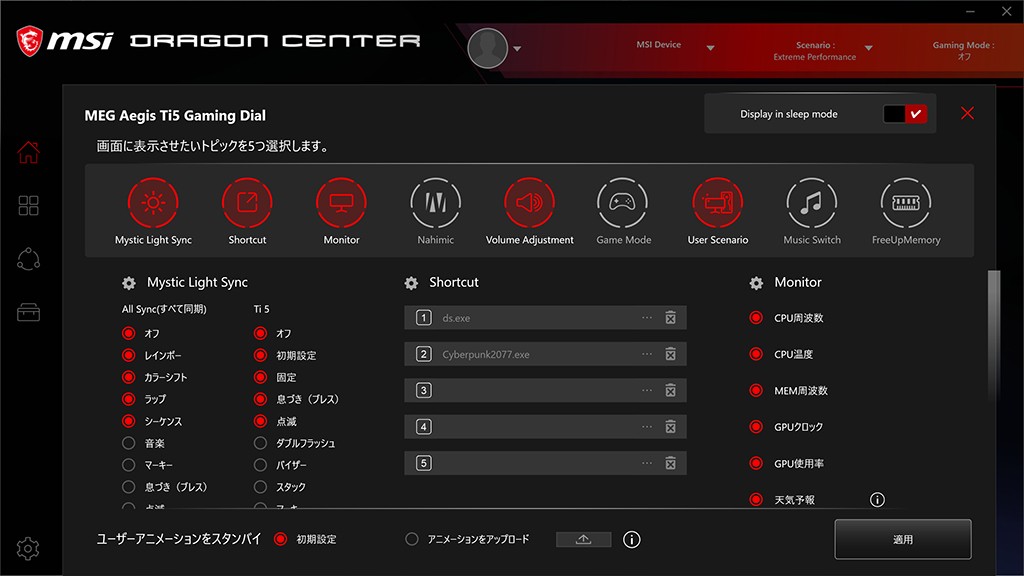Show info about animation upload
The image size is (1024, 576).
pos(632,539)
